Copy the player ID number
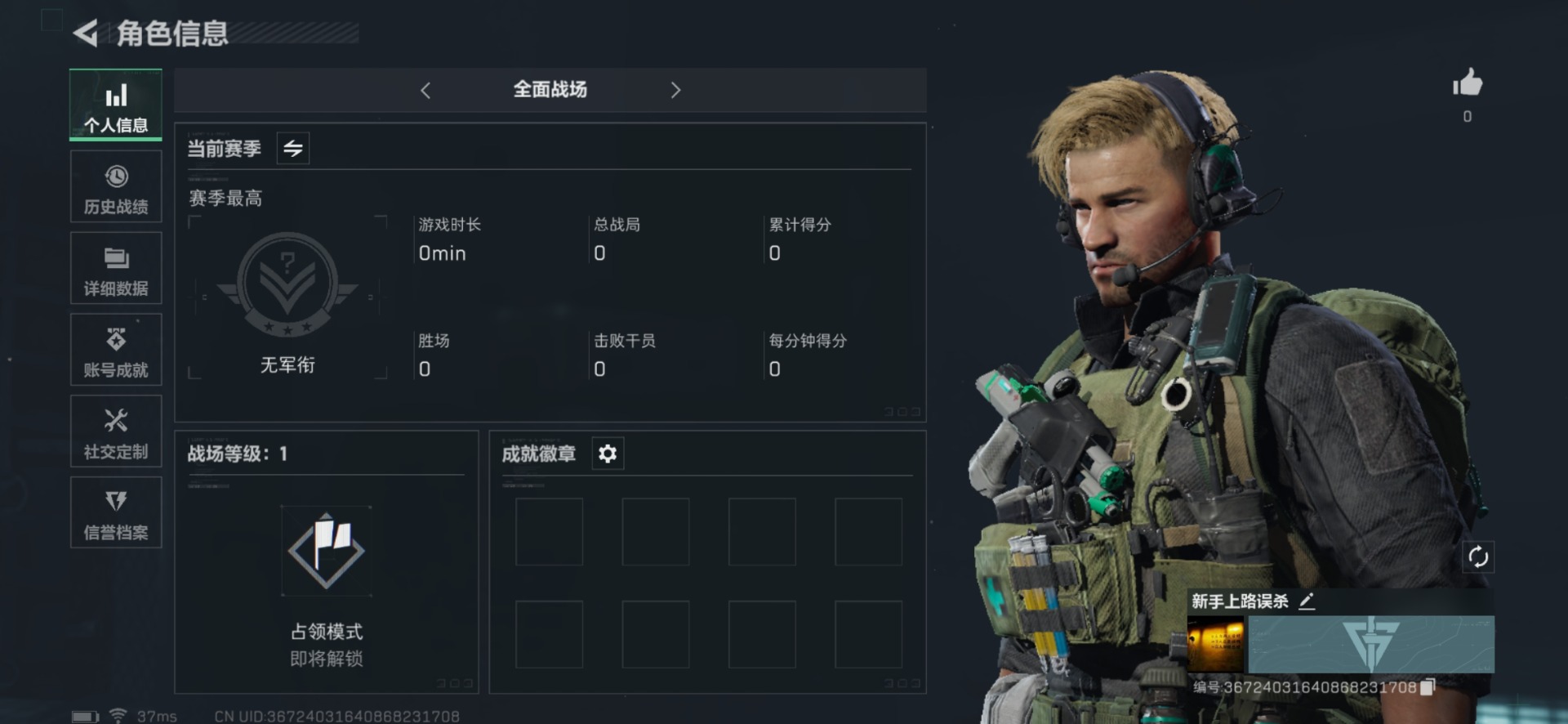The image size is (1568, 724). click(x=1428, y=687)
